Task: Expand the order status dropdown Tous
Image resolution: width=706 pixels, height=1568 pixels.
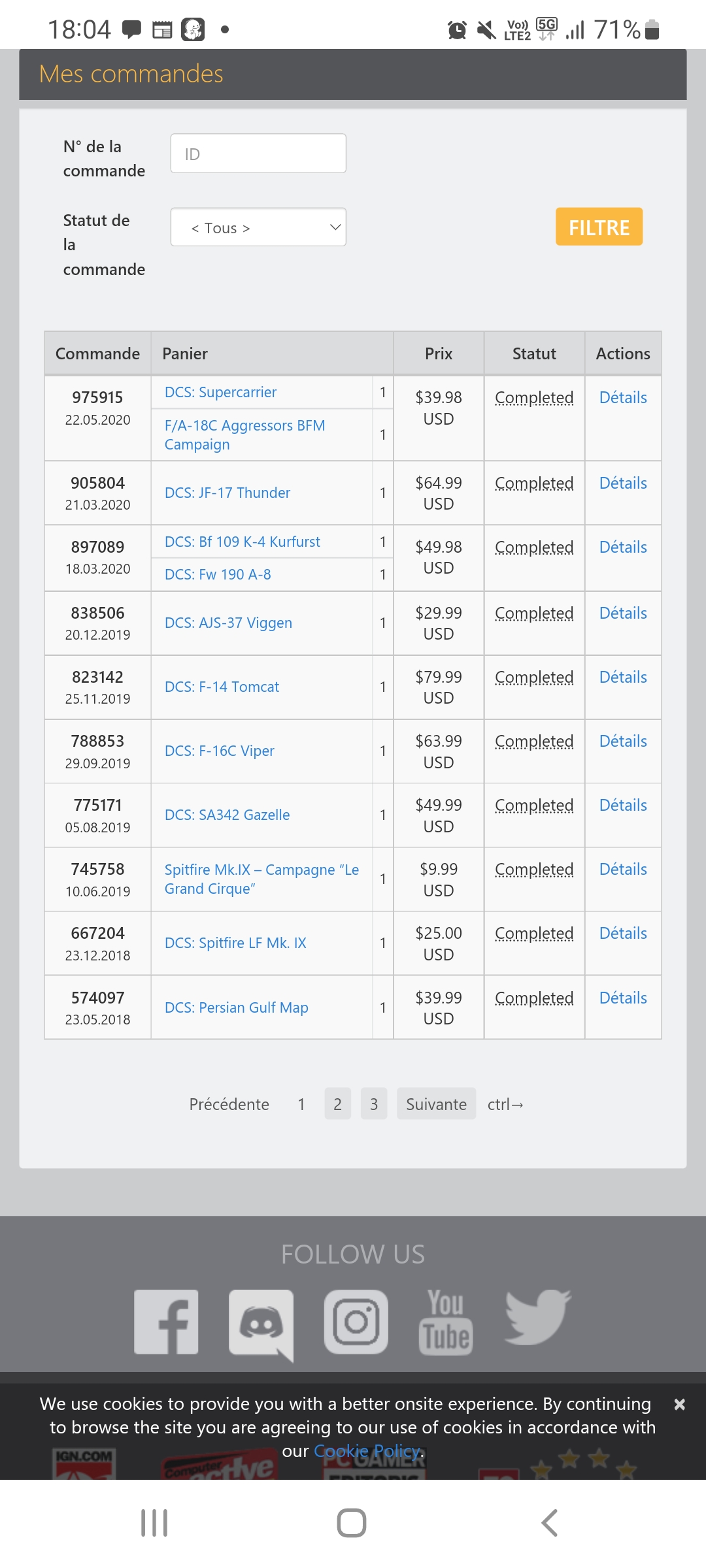Action: coord(258,227)
